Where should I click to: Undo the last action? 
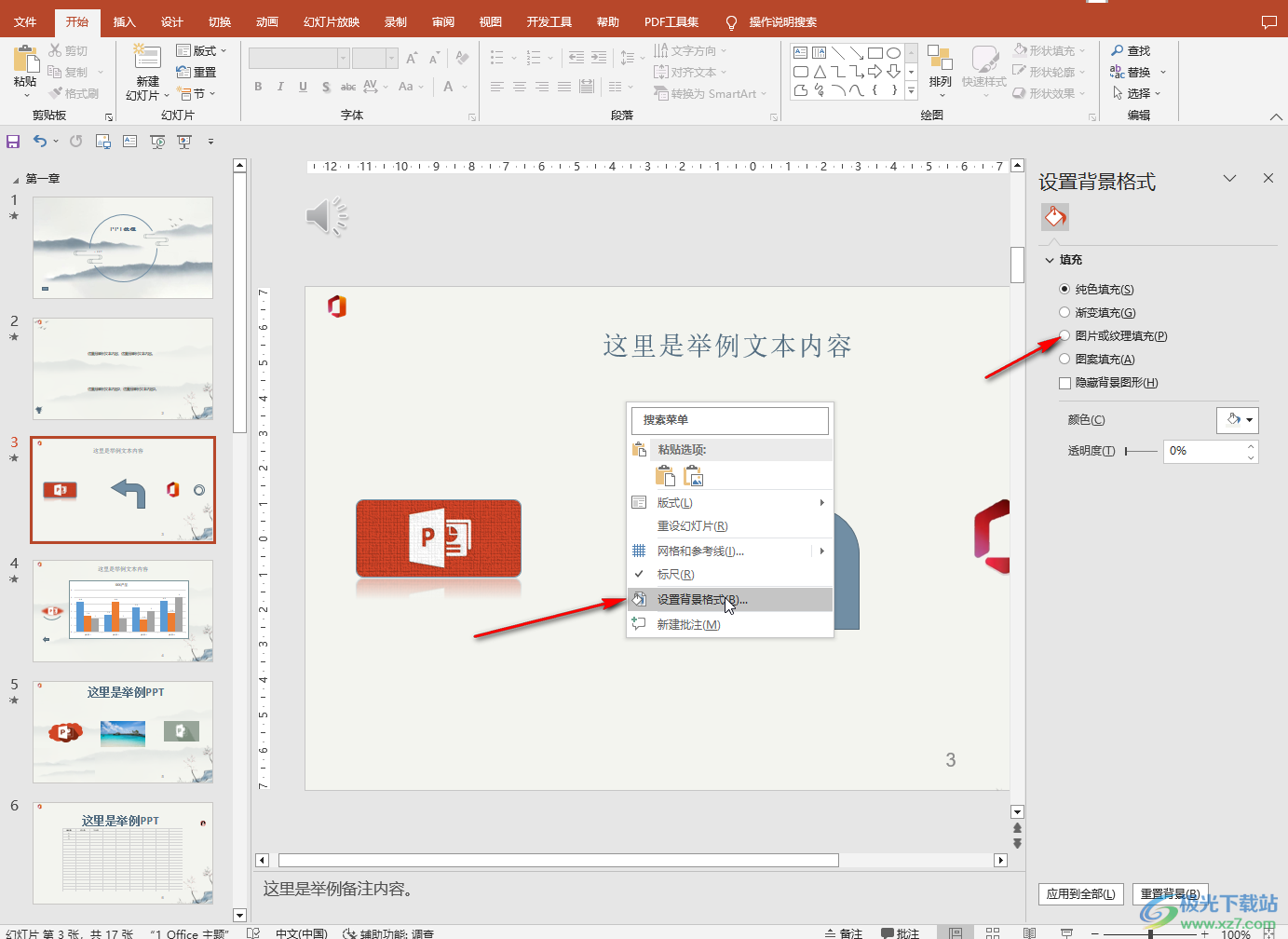40,142
